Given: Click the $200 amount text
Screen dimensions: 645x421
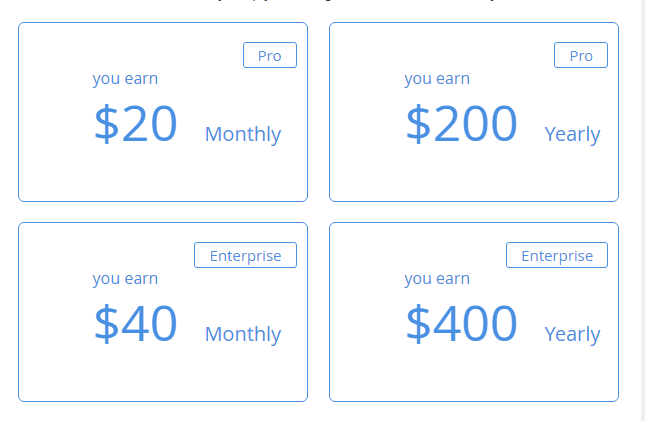Looking at the screenshot, I should point(461,123).
